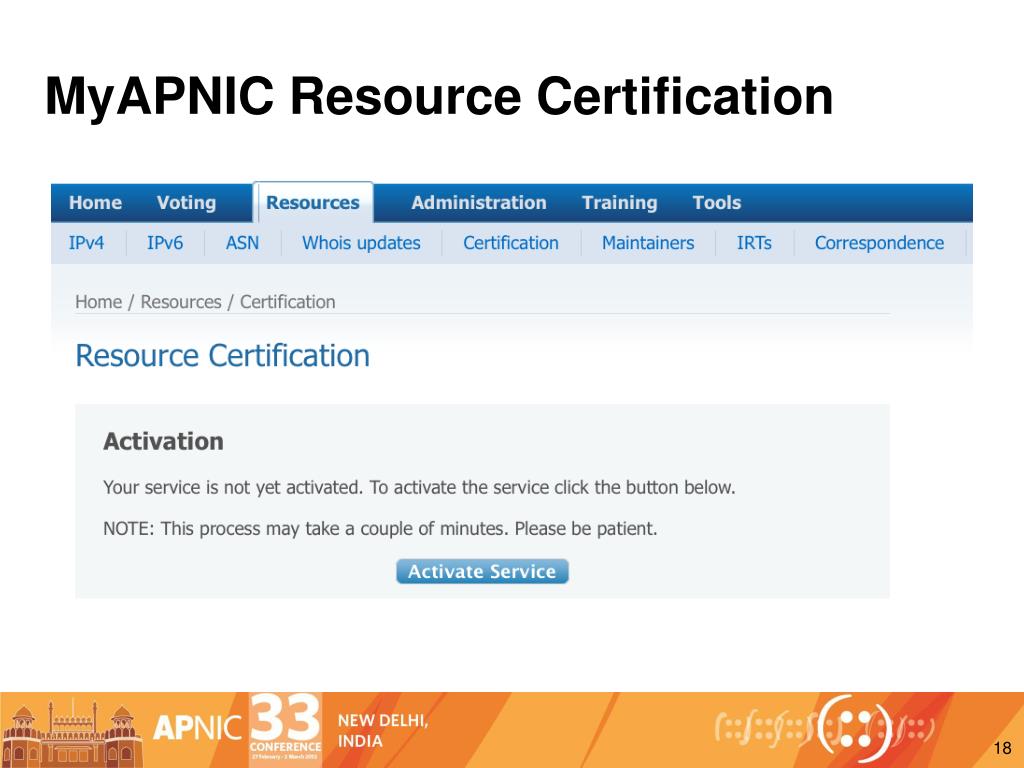This screenshot has height=768, width=1024.
Task: Open the Home tab
Action: (95, 202)
